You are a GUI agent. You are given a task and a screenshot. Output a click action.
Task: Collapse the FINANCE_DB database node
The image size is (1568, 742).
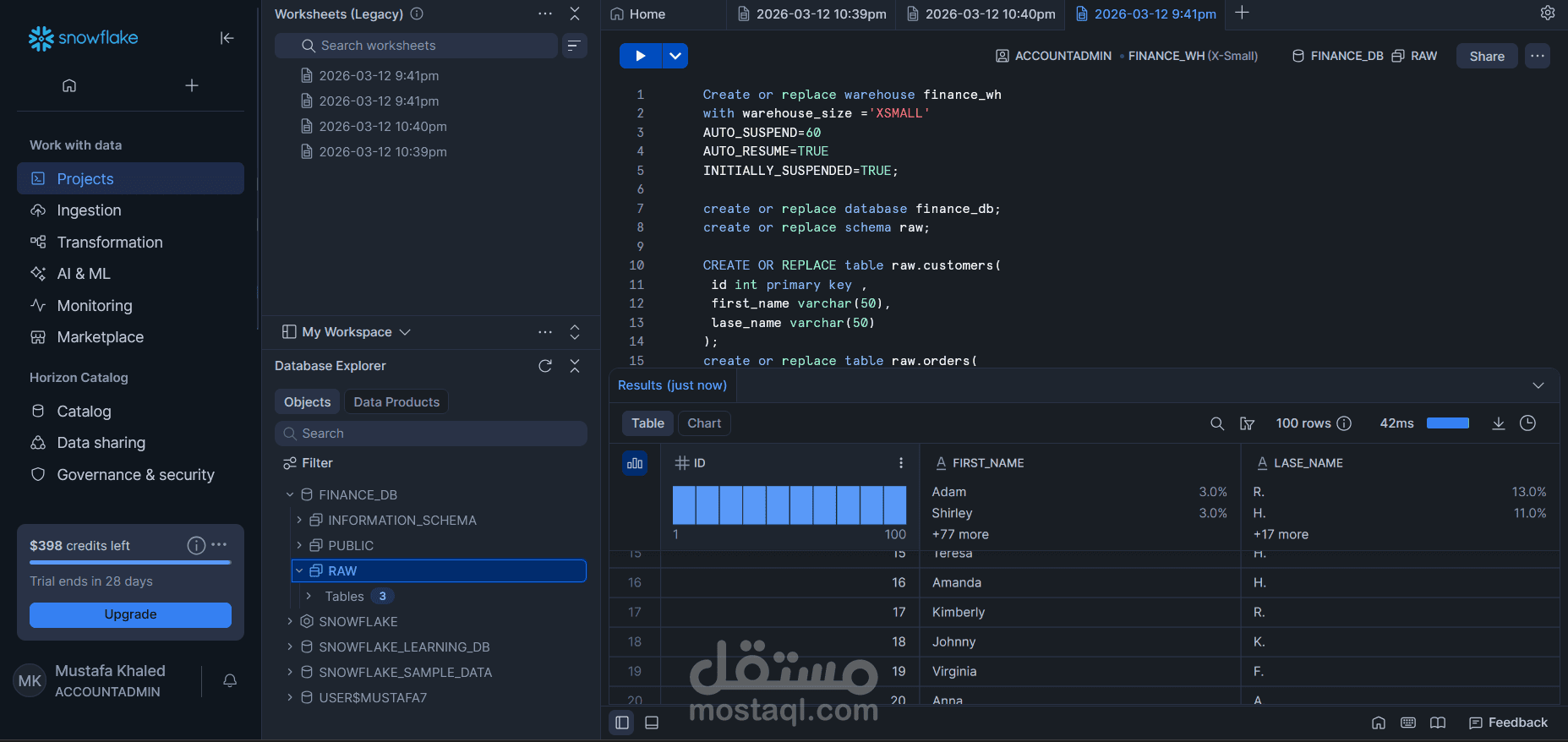290,494
